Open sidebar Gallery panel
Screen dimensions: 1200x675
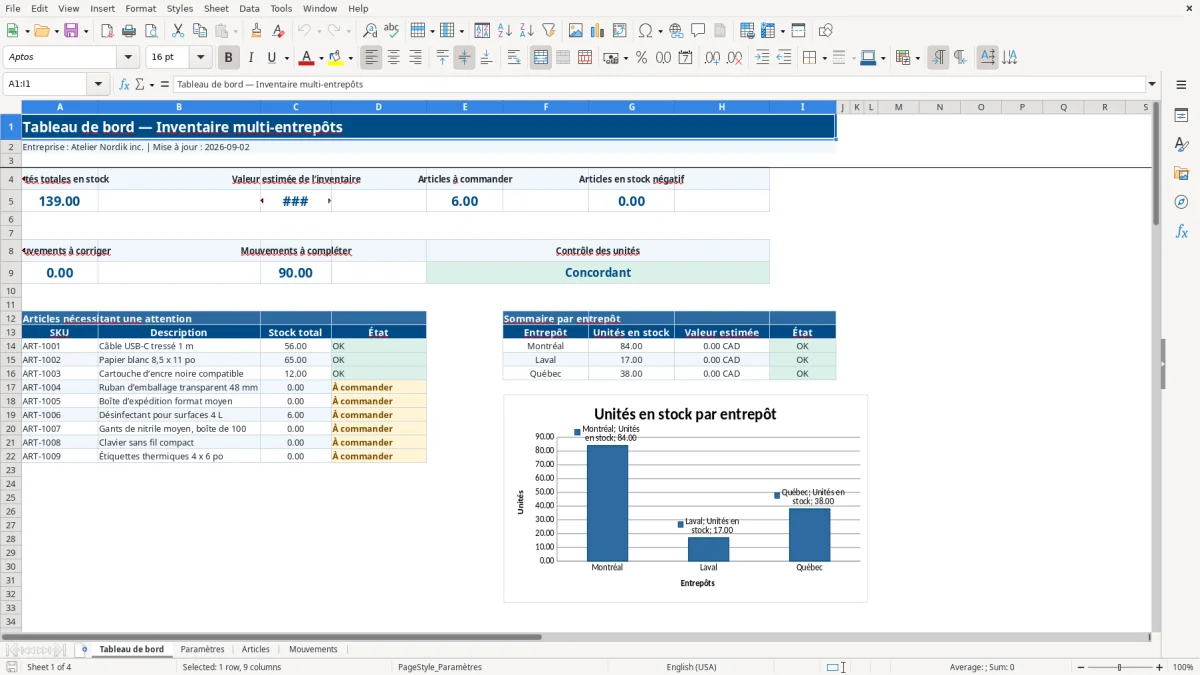tap(1181, 173)
